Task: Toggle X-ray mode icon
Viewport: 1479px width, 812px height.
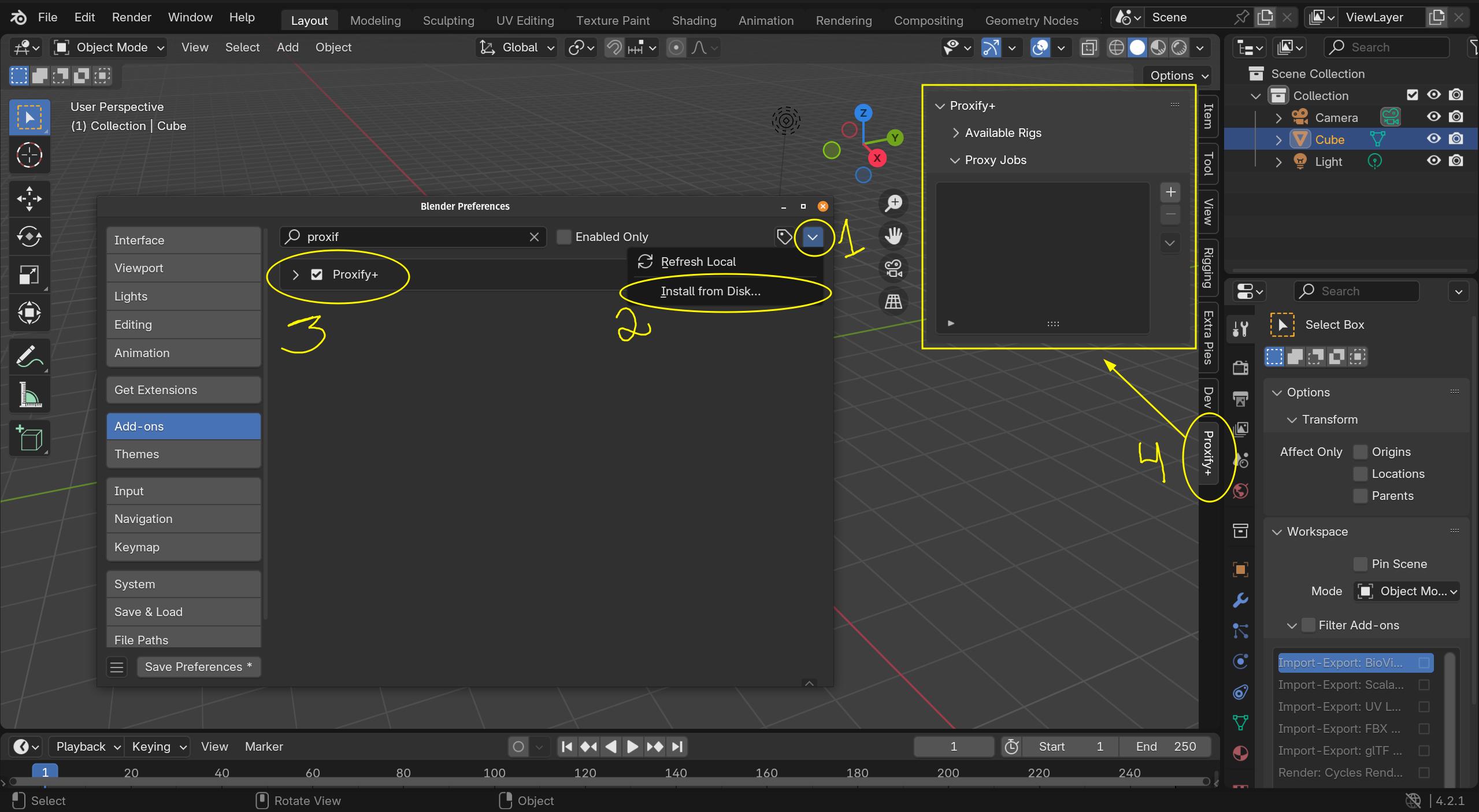Action: coord(1089,47)
